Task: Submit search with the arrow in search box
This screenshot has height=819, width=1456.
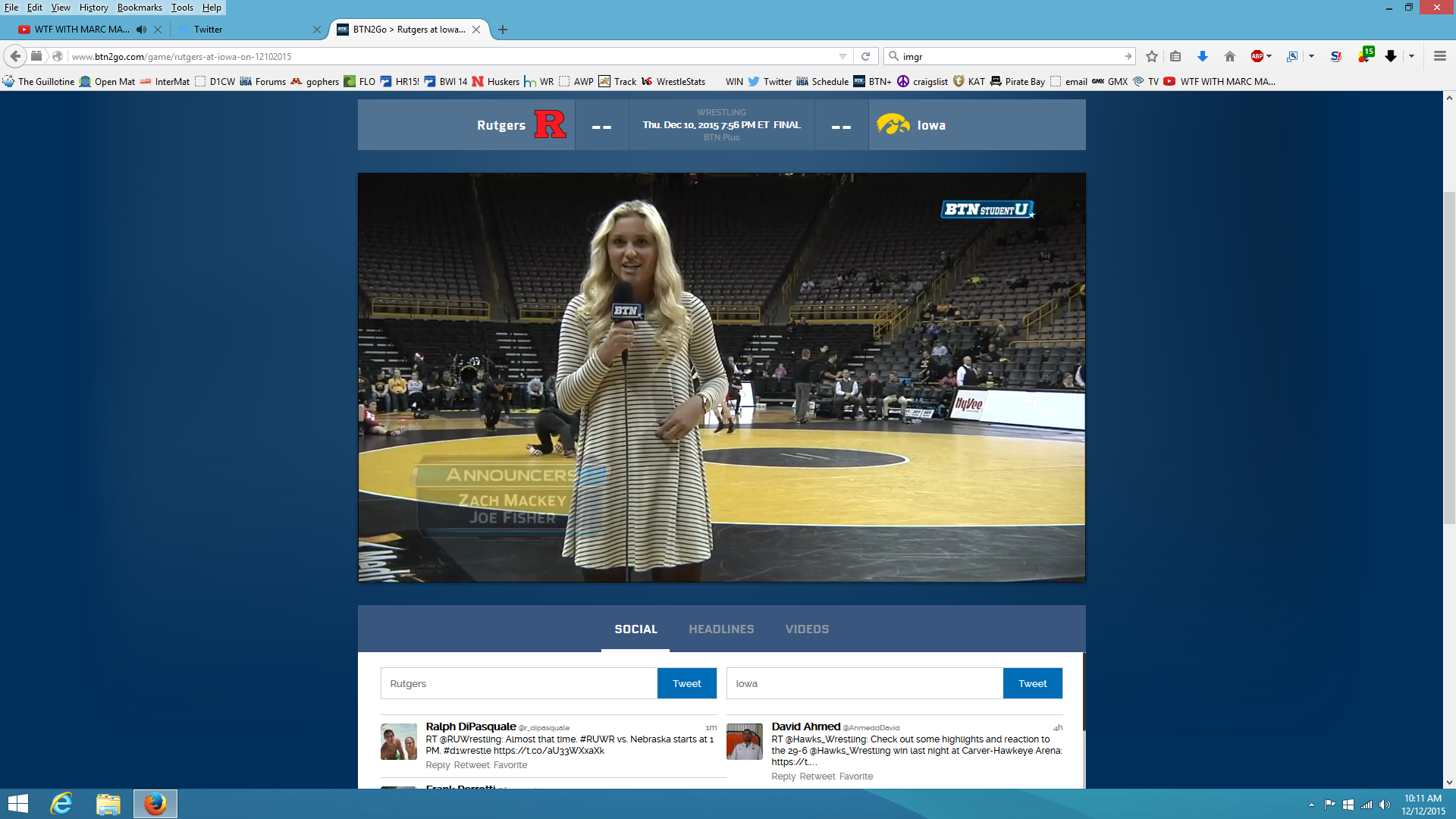Action: [1128, 56]
